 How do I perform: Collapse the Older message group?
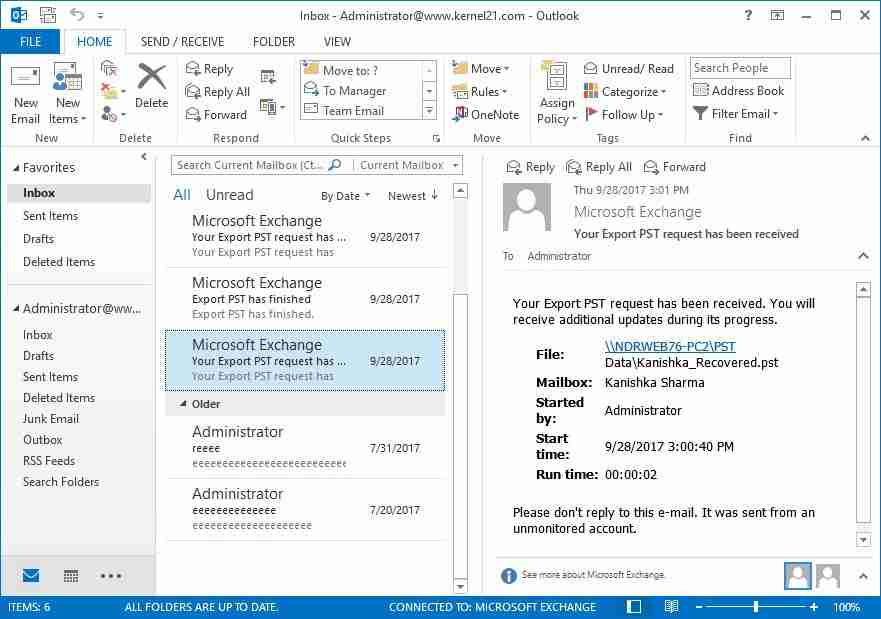pos(183,404)
